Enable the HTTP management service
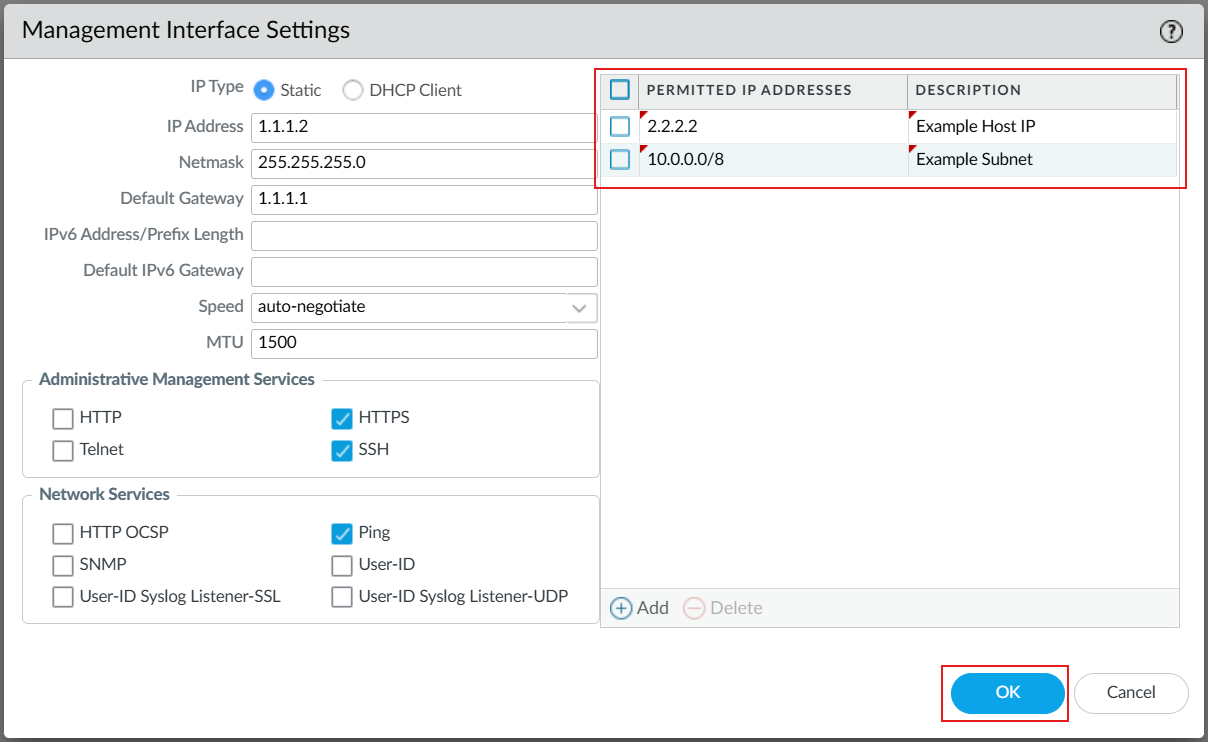Image resolution: width=1208 pixels, height=742 pixels. tap(63, 418)
